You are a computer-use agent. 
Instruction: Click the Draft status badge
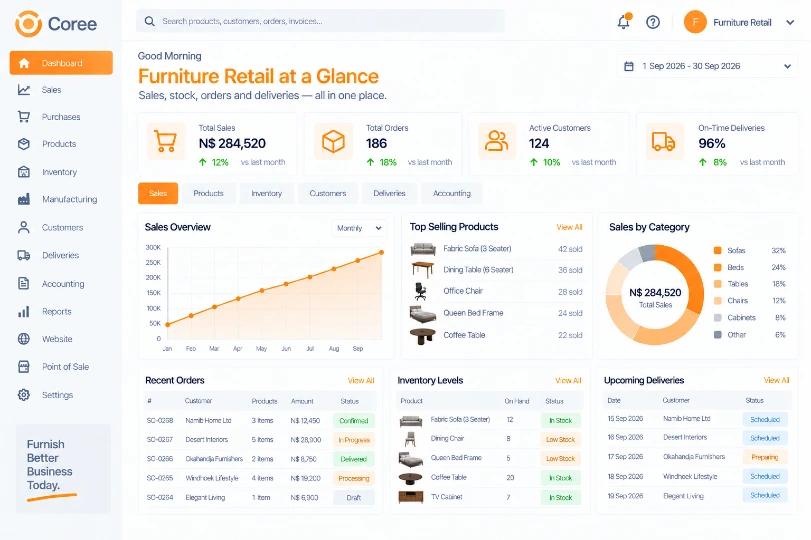coord(354,498)
